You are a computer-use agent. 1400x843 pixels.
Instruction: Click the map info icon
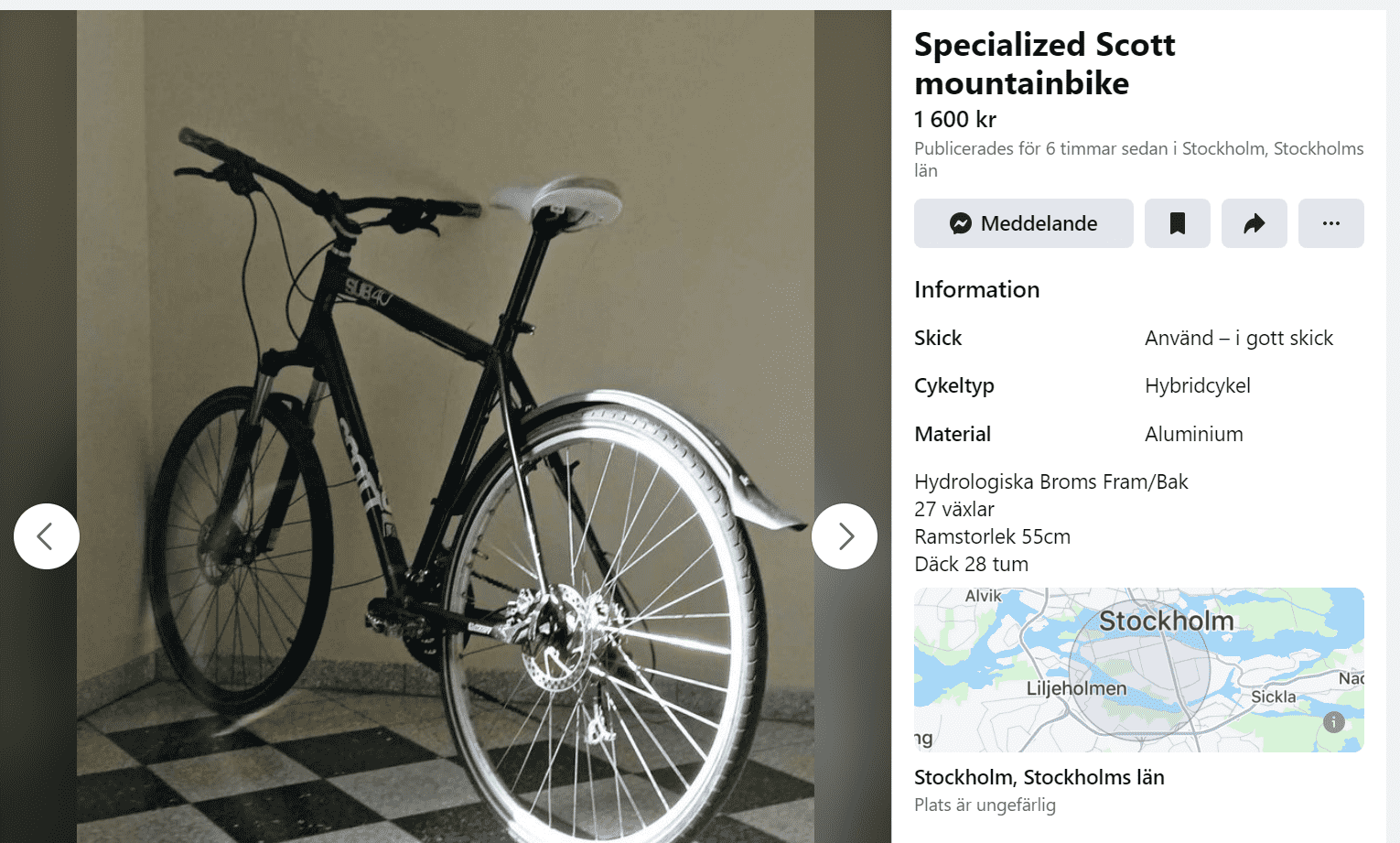(1334, 722)
